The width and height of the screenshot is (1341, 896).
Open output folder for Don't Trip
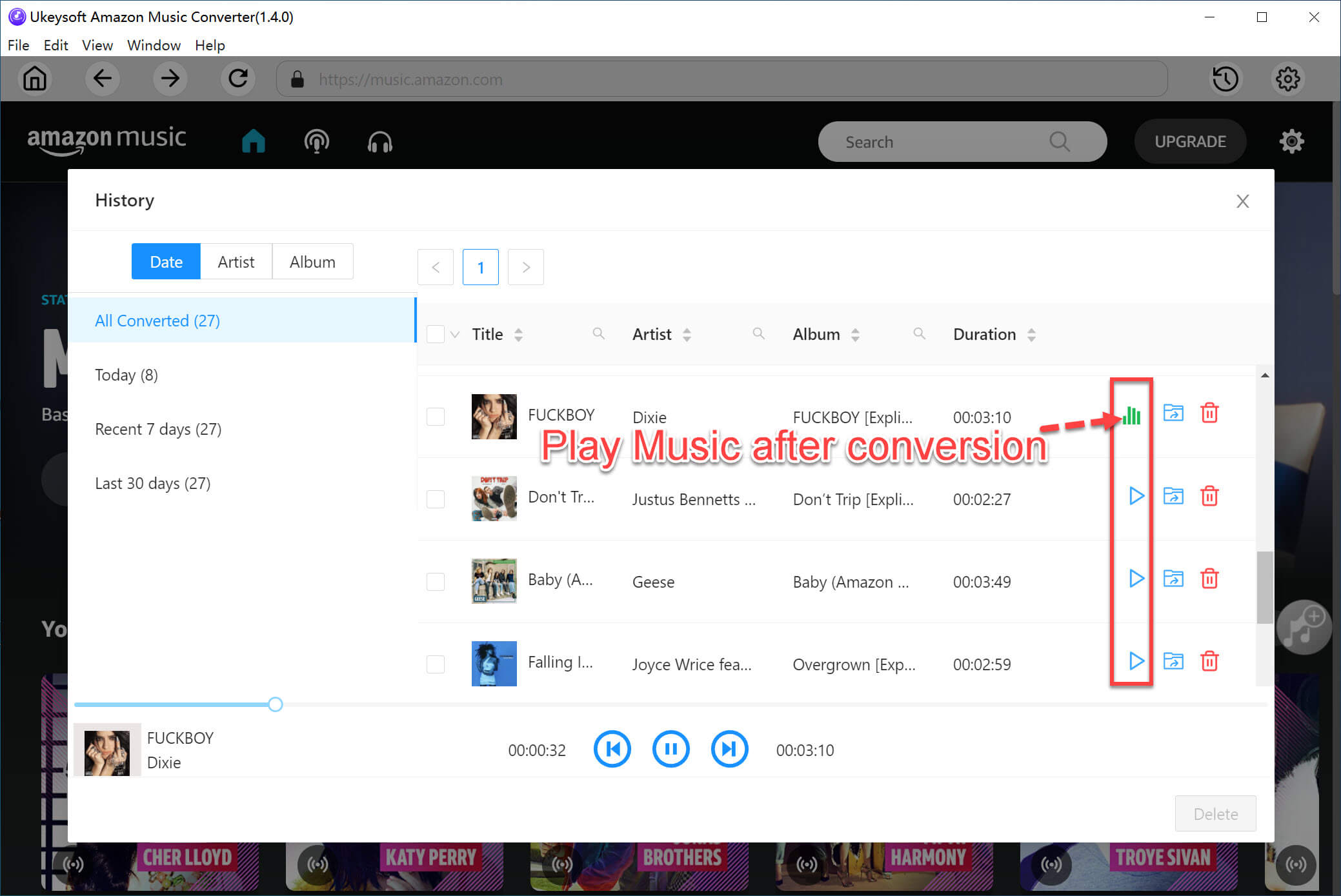coord(1173,496)
